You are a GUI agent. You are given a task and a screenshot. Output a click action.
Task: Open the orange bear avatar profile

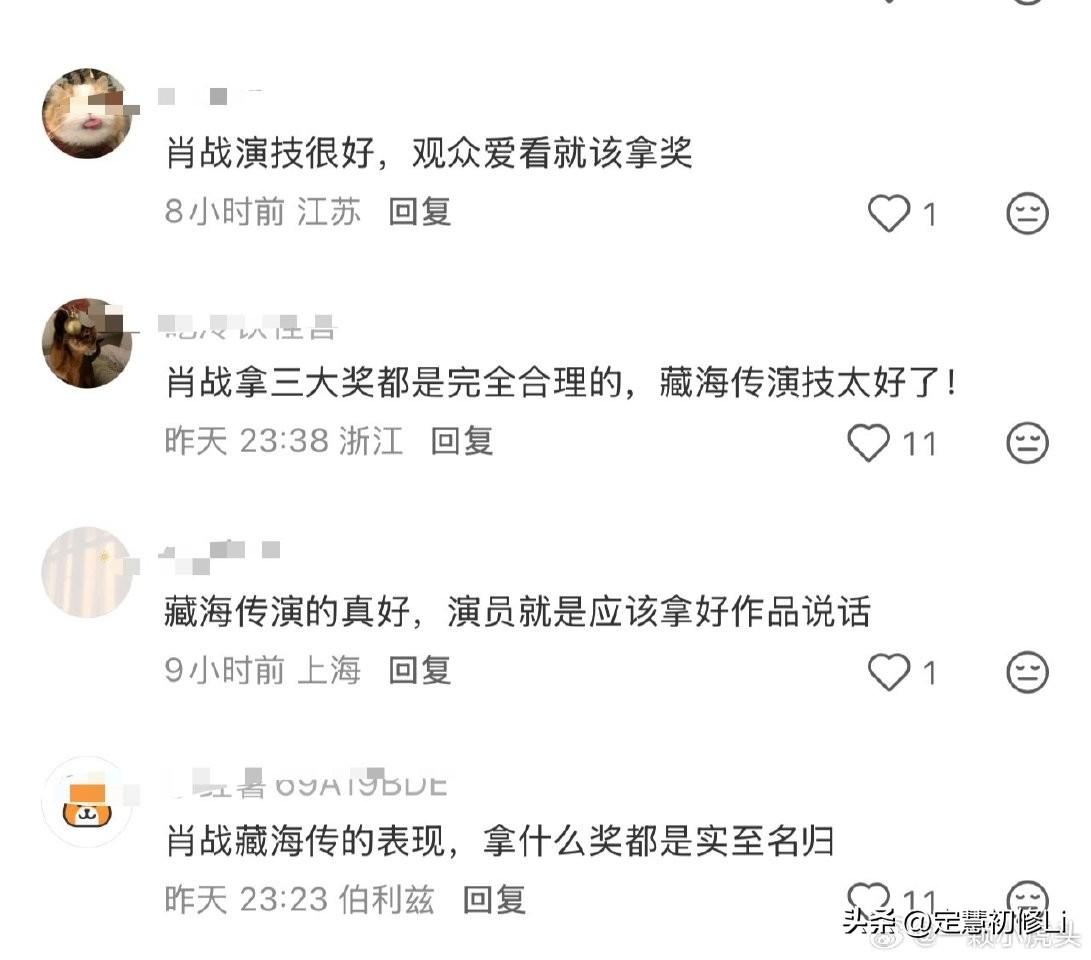click(x=88, y=801)
